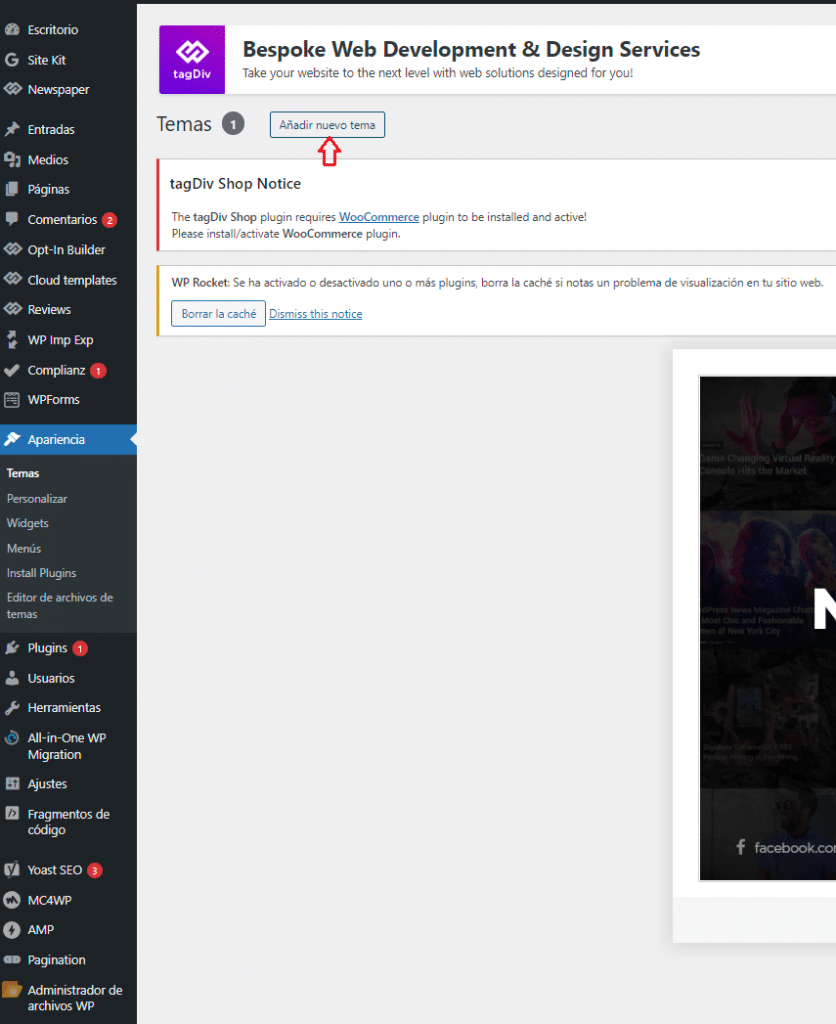
Task: Click the Escritorio dashboard icon
Action: point(12,29)
